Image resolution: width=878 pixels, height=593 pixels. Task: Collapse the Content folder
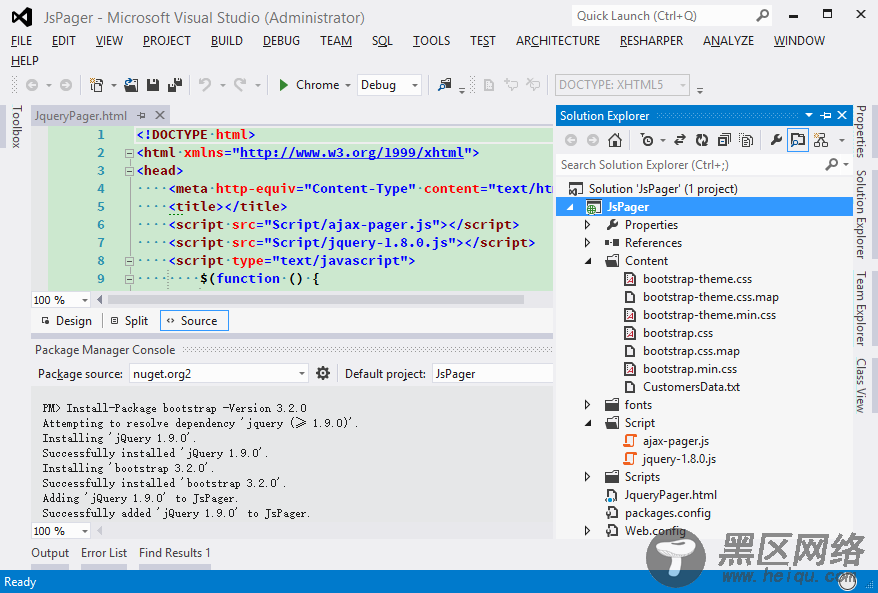point(588,261)
